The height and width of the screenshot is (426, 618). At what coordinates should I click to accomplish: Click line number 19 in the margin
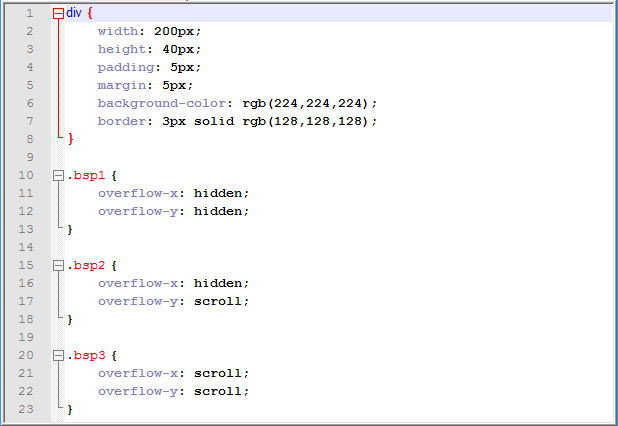26,337
